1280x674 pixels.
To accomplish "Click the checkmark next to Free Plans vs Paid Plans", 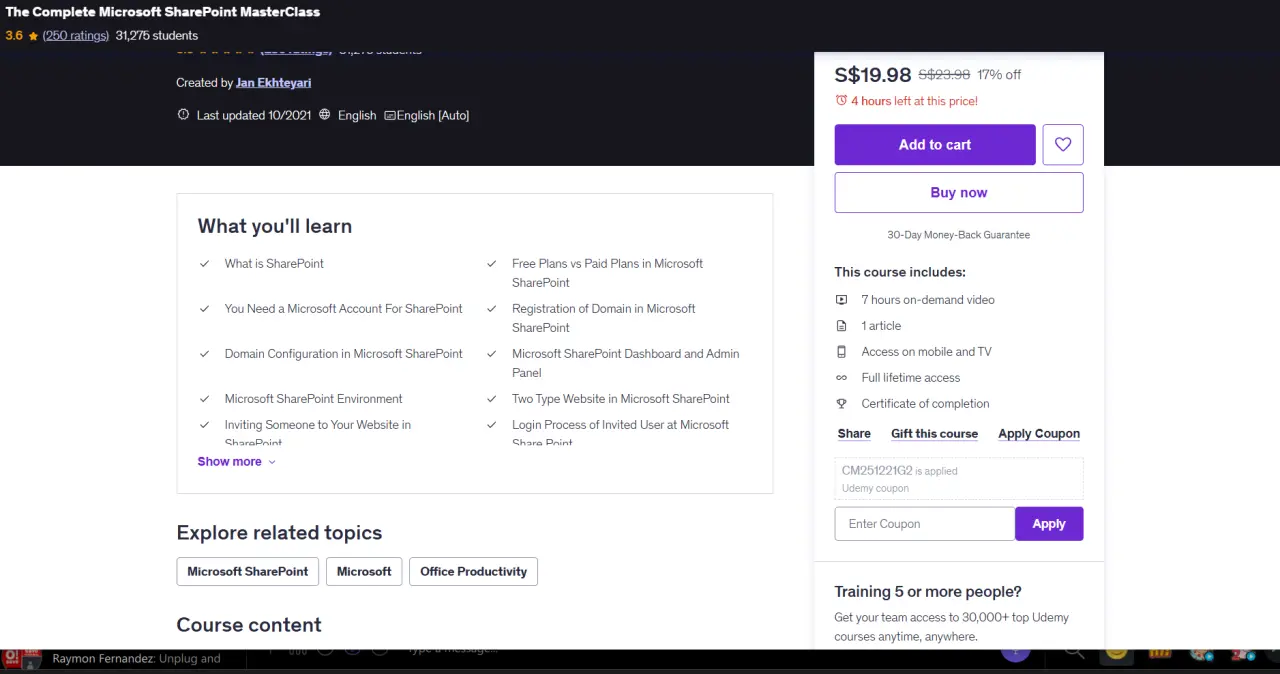I will 492,264.
